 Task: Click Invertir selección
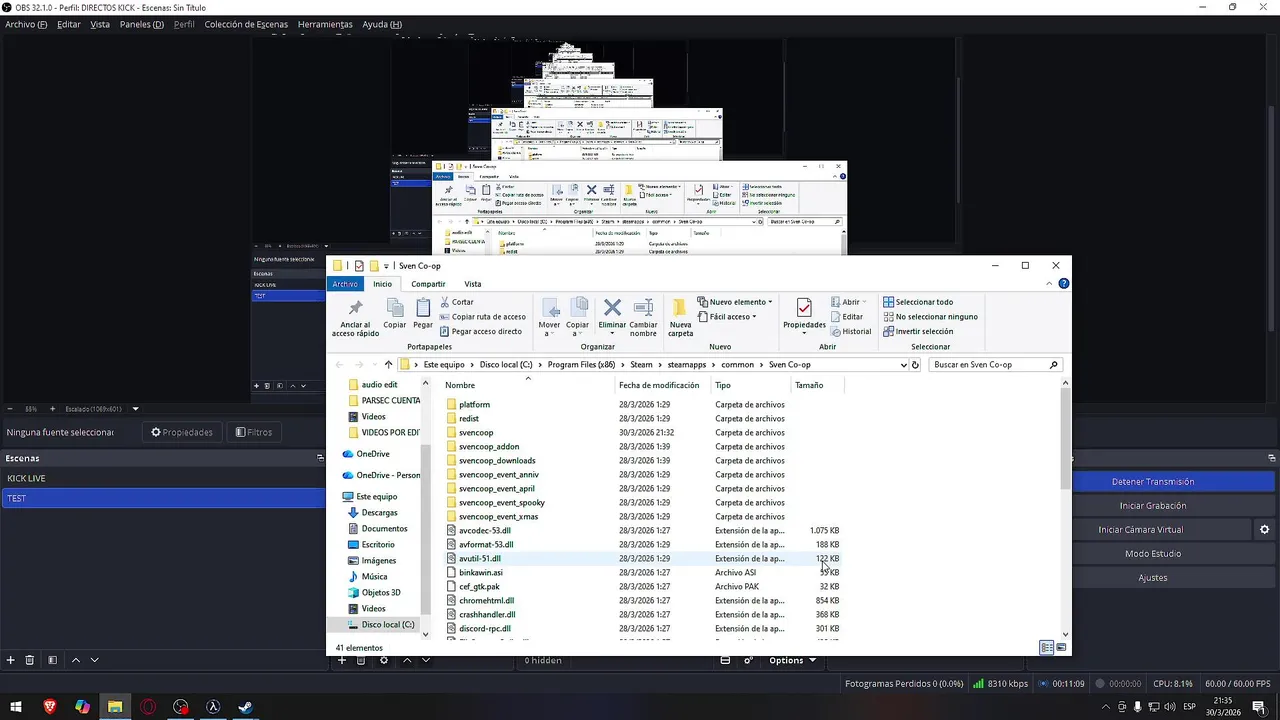(918, 331)
